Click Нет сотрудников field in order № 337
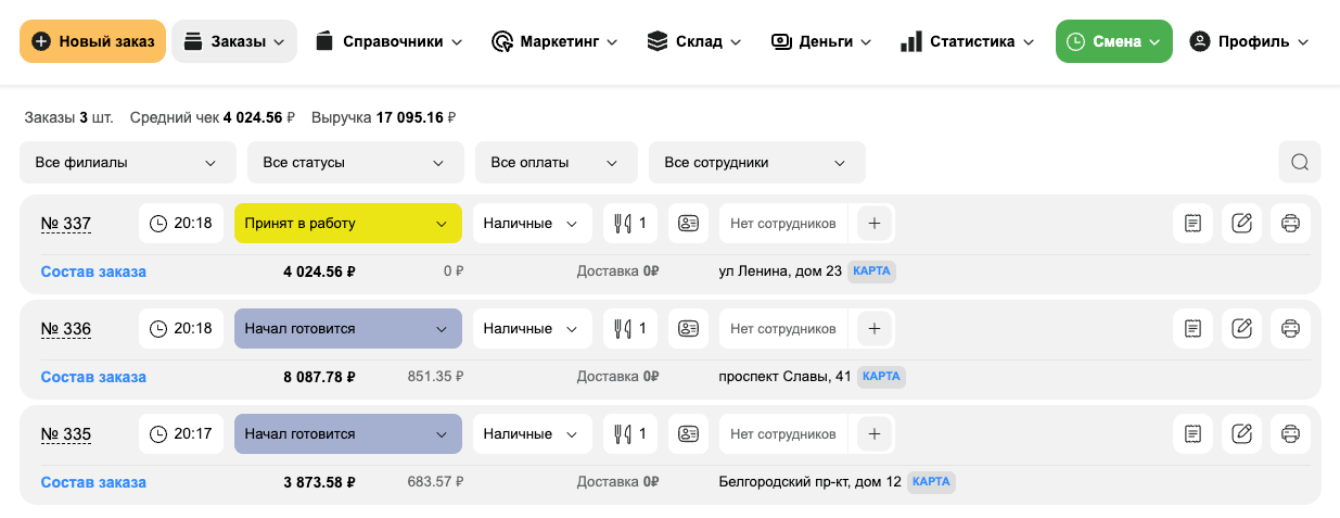 click(x=783, y=224)
